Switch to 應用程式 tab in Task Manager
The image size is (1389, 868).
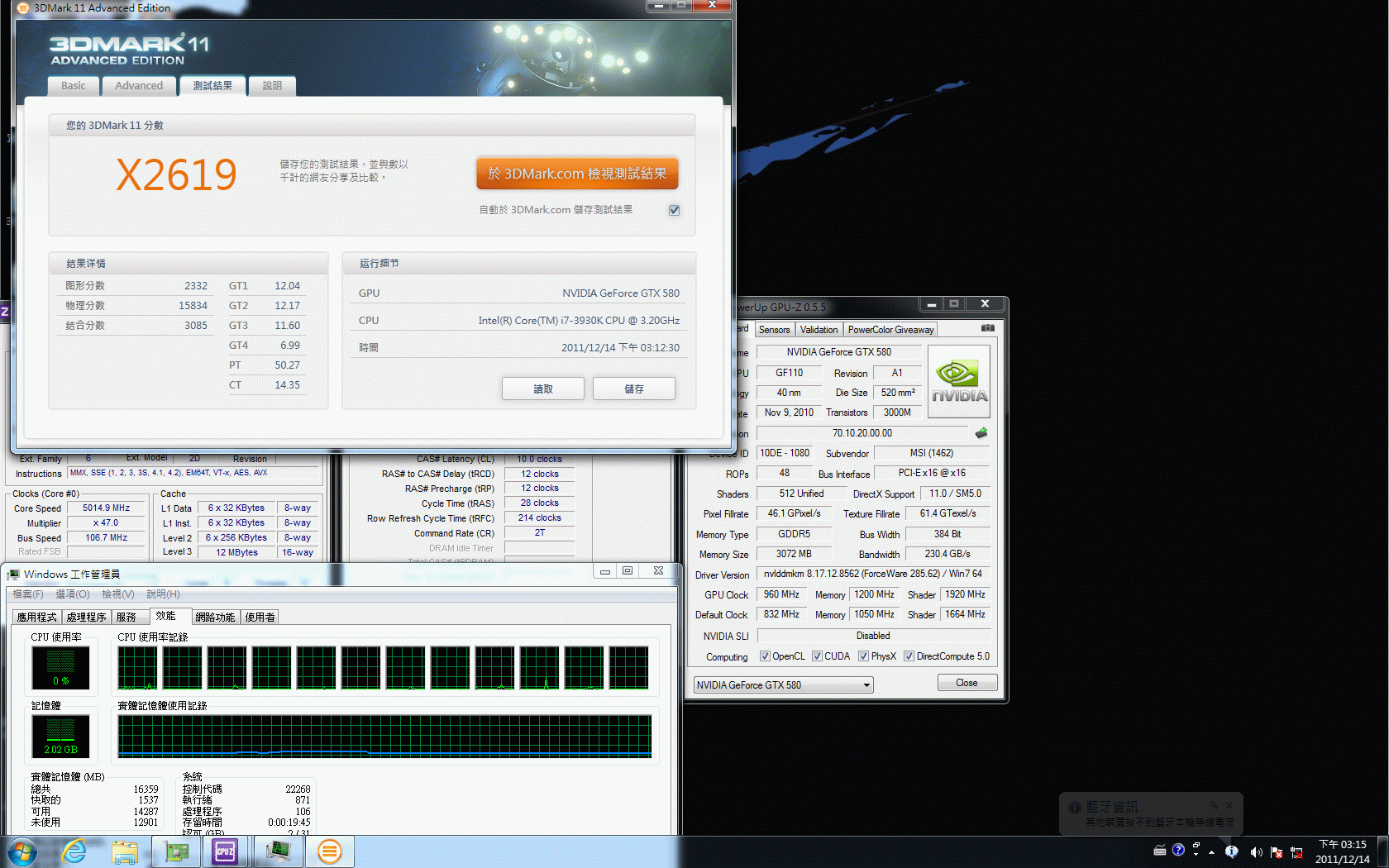[37, 618]
